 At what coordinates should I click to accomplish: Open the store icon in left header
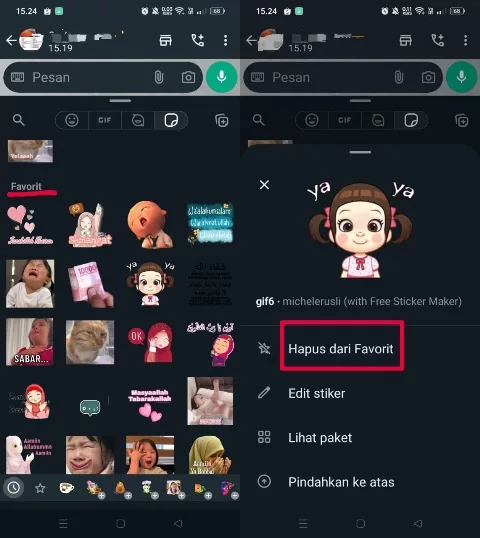tap(166, 40)
